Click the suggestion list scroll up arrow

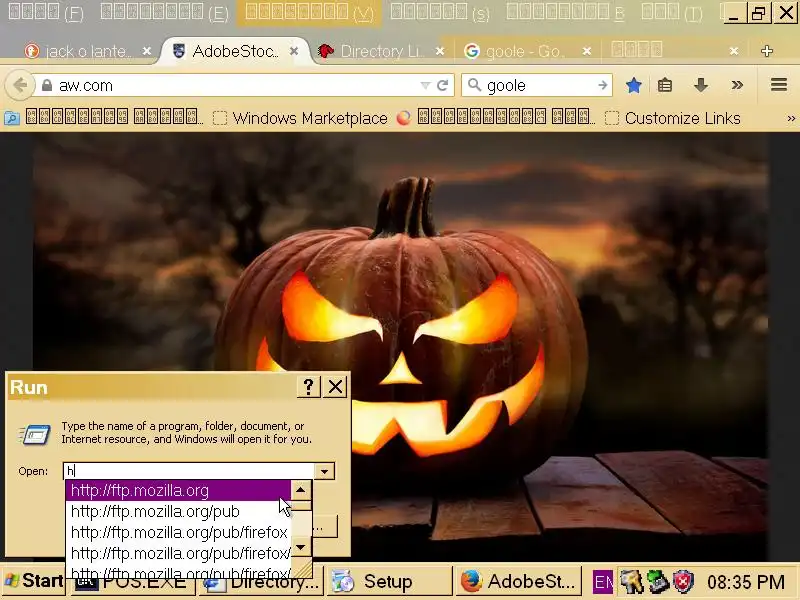pyautogui.click(x=301, y=491)
